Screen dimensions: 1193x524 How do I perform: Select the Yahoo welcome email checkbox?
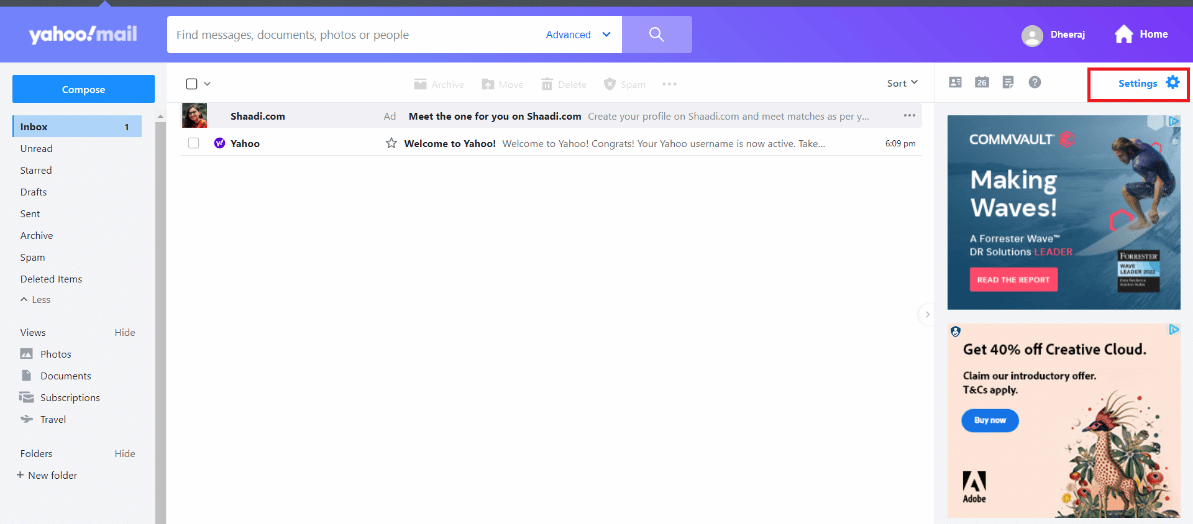click(x=193, y=143)
